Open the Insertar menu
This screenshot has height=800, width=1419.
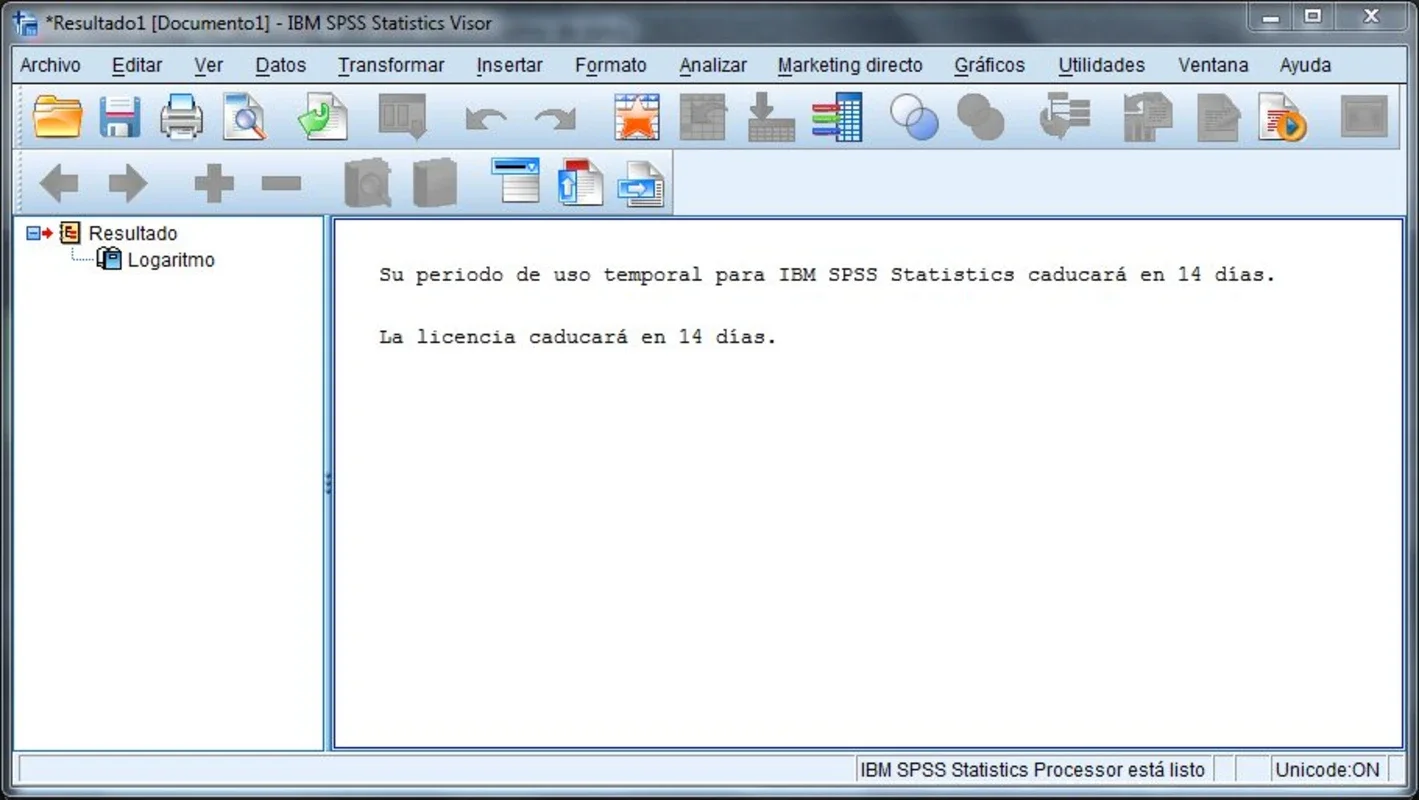tap(509, 65)
